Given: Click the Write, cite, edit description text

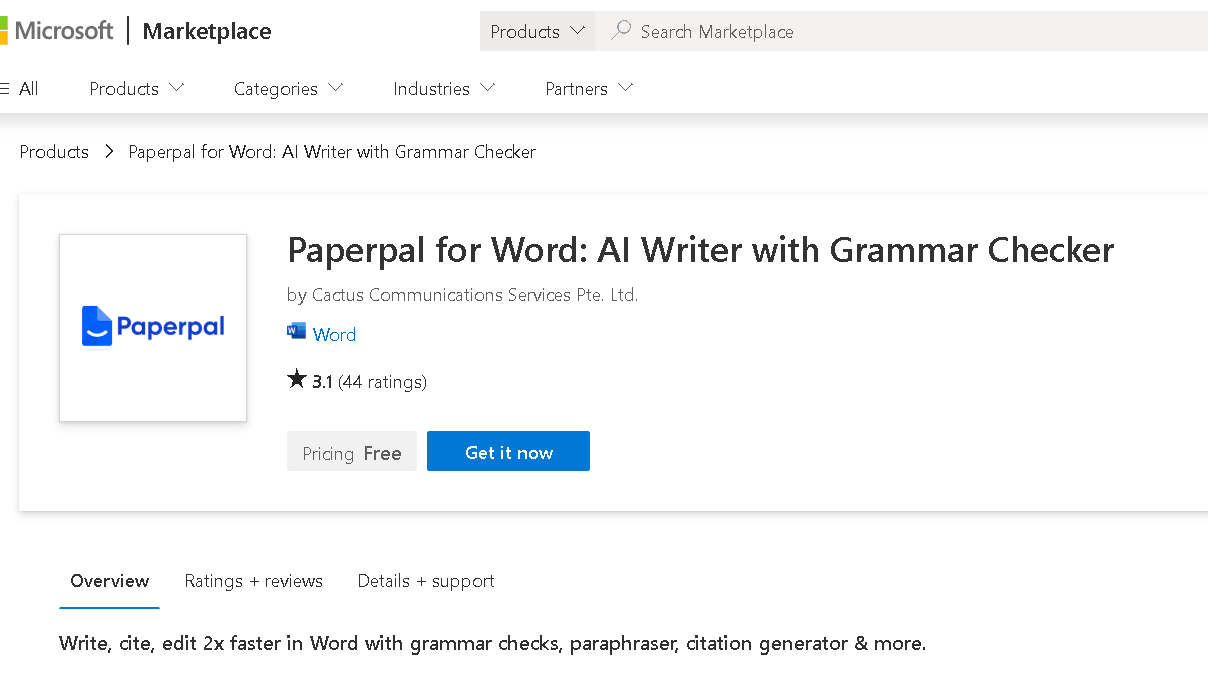Looking at the screenshot, I should click(493, 643).
